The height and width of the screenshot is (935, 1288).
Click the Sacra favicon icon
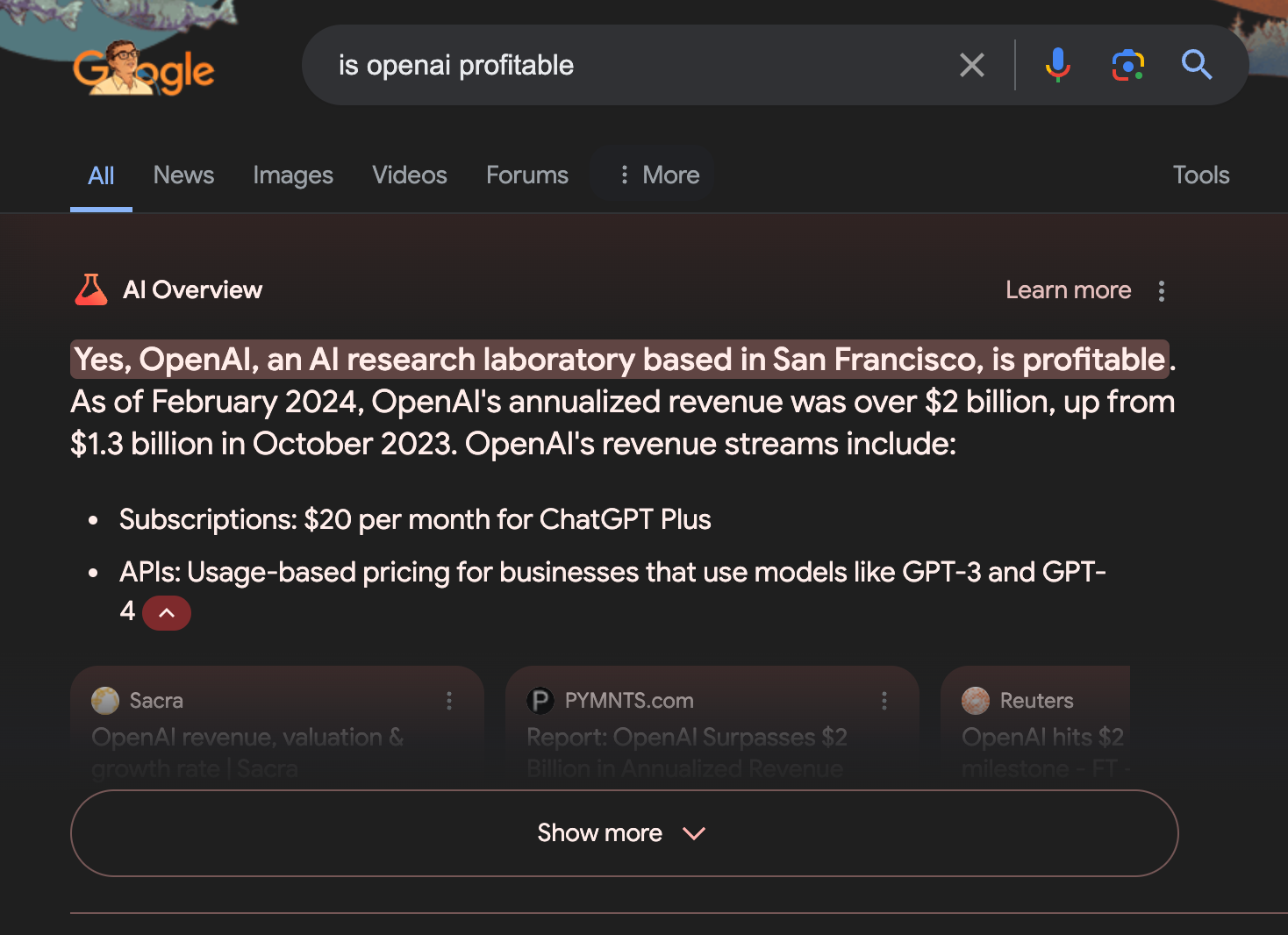tap(105, 701)
